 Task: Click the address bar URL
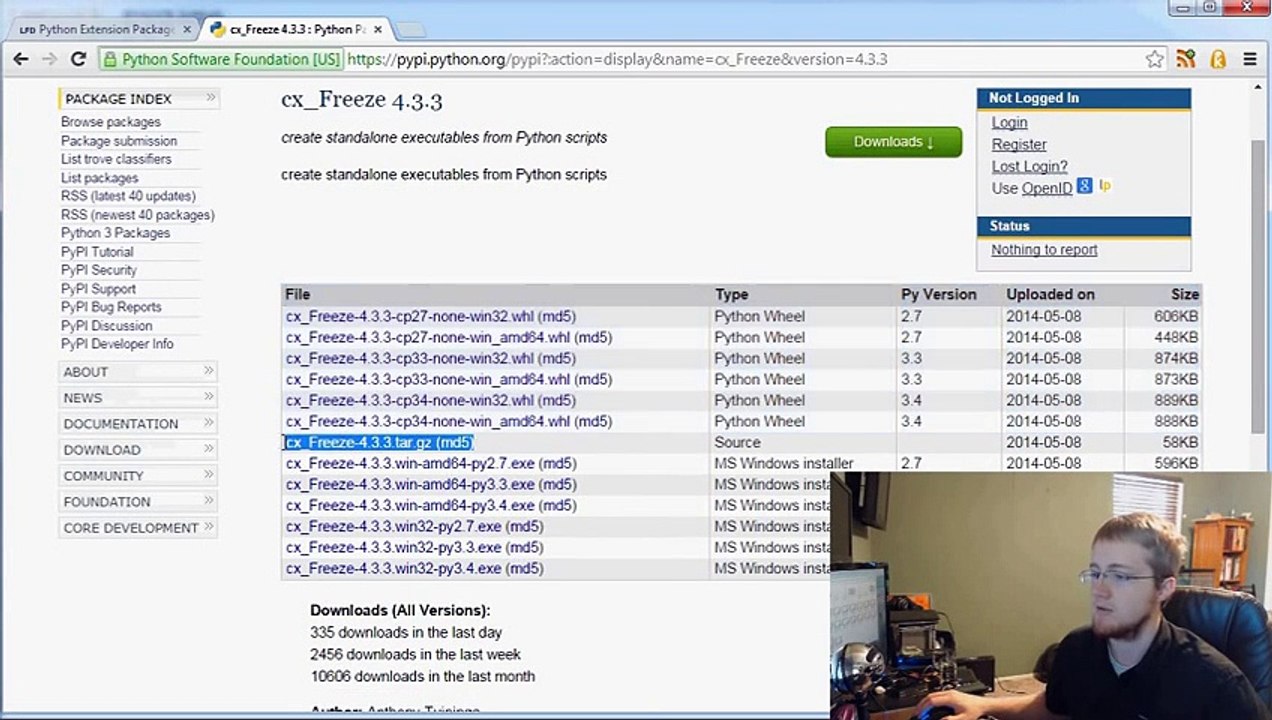(617, 59)
